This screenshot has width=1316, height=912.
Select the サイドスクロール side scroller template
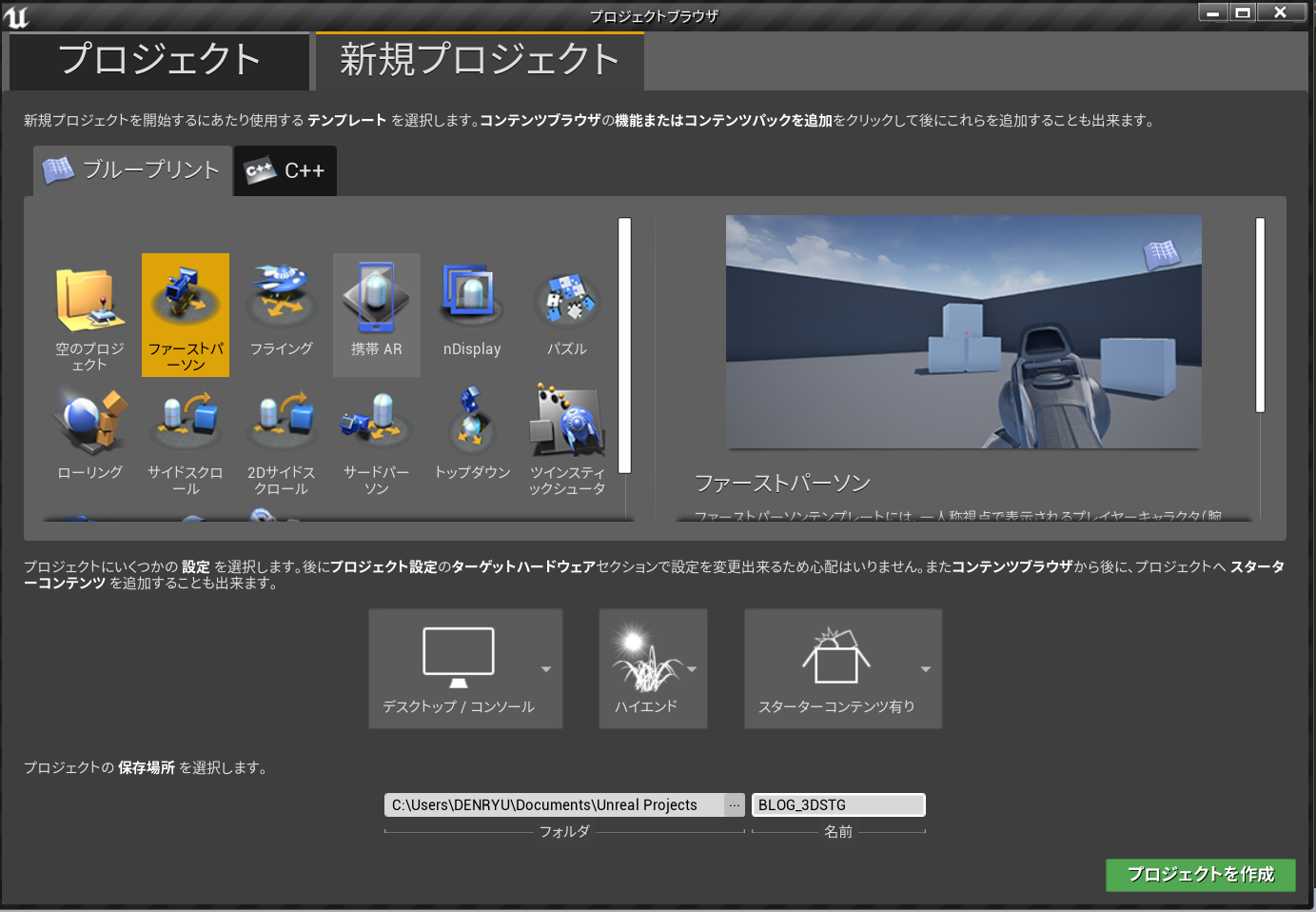186,439
